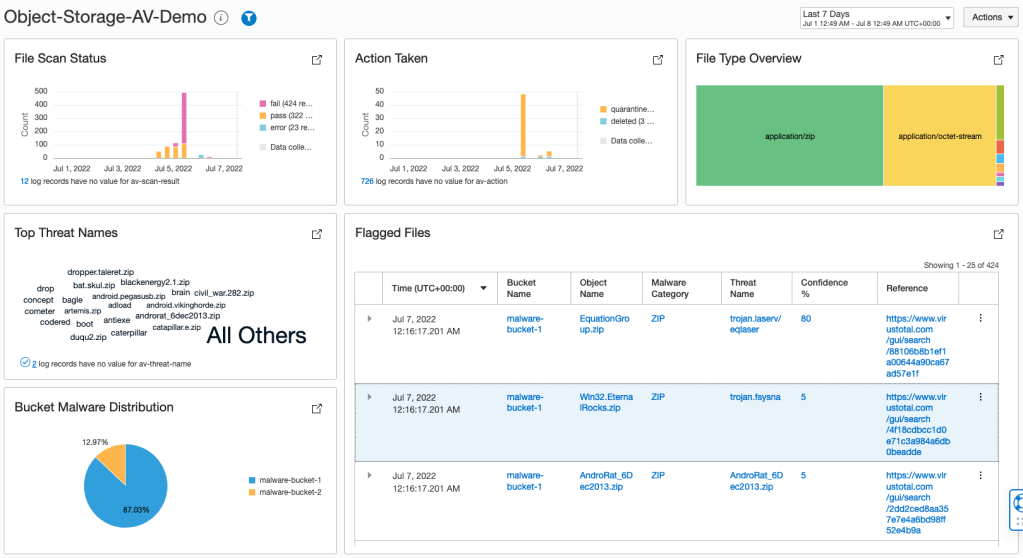This screenshot has width=1023, height=558.
Task: Open Flagged Files pop-out icon
Action: point(998,234)
